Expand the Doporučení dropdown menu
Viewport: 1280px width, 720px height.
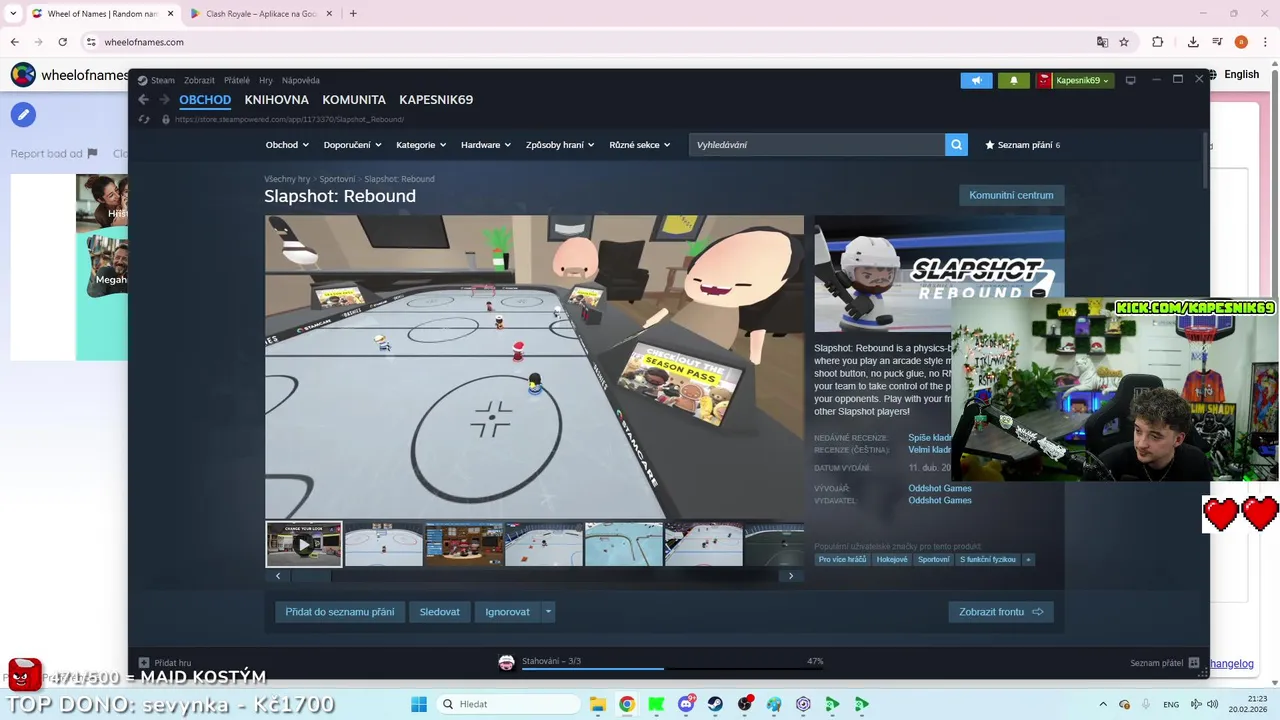(x=352, y=145)
